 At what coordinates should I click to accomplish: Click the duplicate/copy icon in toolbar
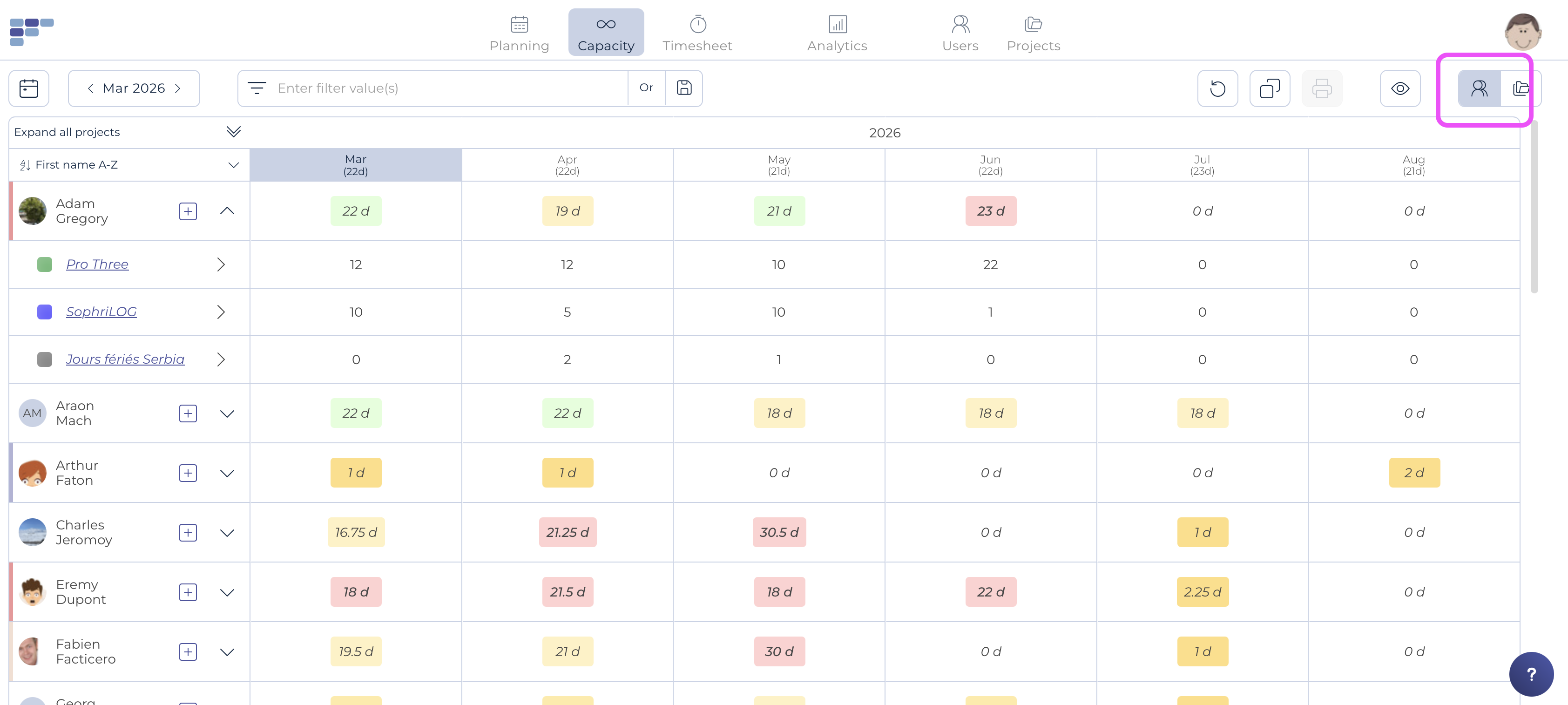pyautogui.click(x=1269, y=89)
